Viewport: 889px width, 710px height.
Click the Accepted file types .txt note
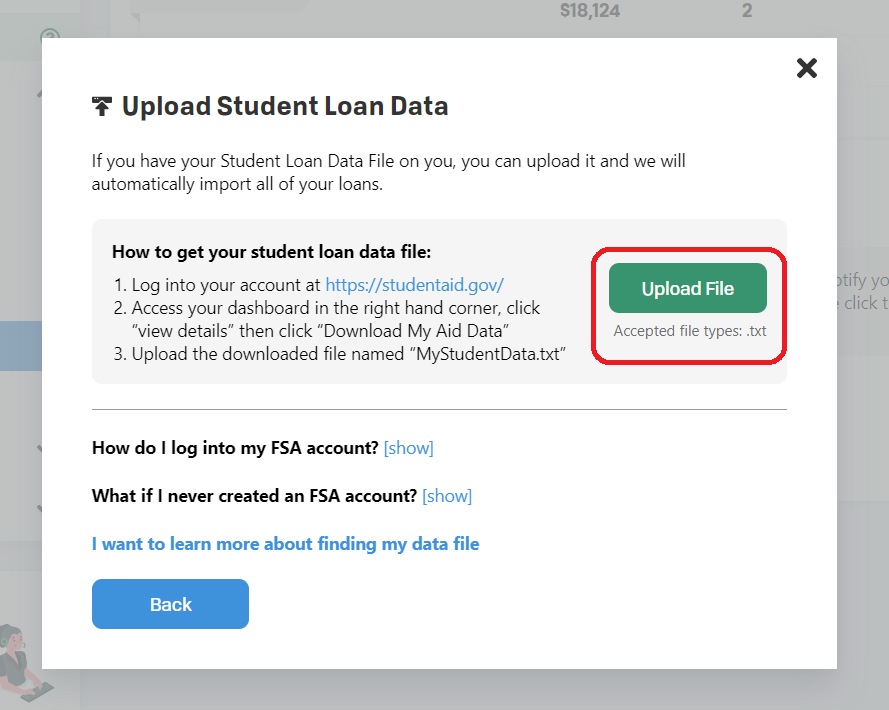pyautogui.click(x=689, y=331)
